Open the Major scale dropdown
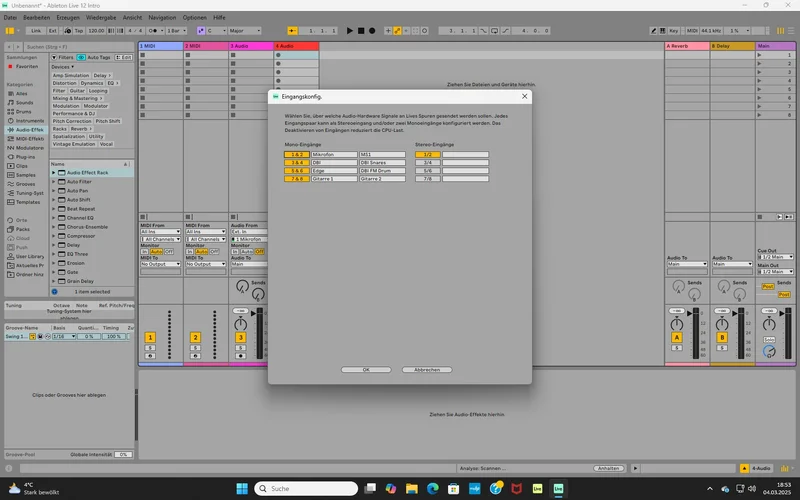The image size is (800, 500). click(x=245, y=31)
